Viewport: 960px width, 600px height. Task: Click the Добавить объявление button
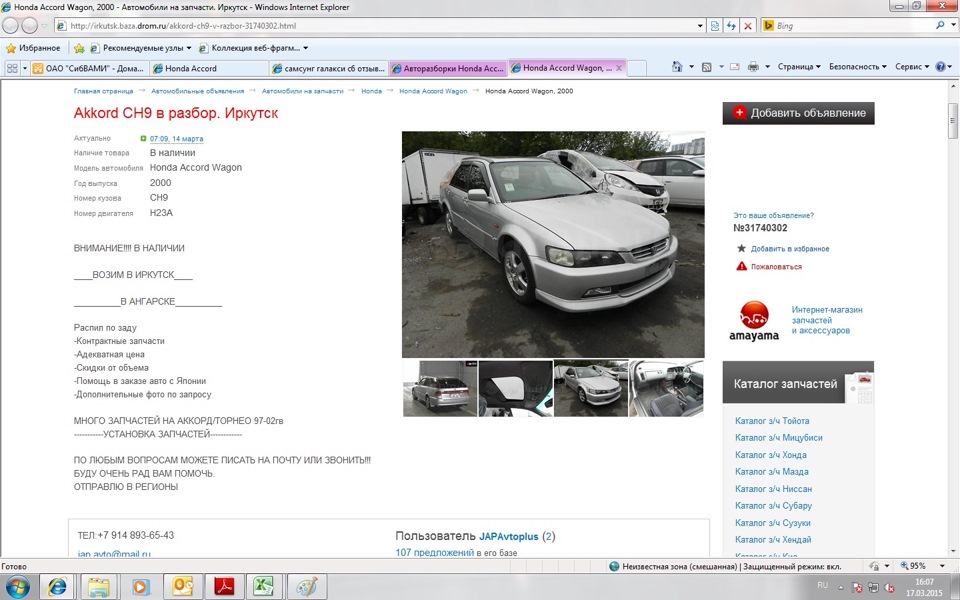click(798, 113)
